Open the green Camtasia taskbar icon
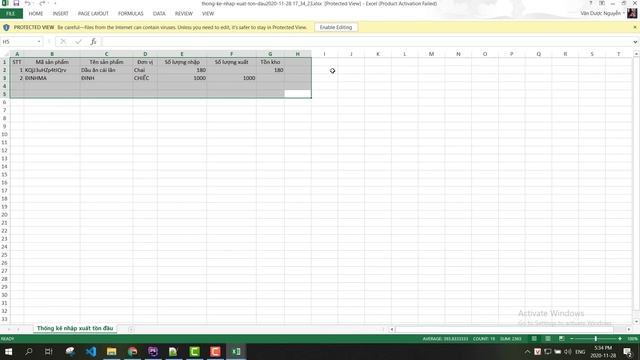The height and width of the screenshot is (360, 640). point(194,351)
